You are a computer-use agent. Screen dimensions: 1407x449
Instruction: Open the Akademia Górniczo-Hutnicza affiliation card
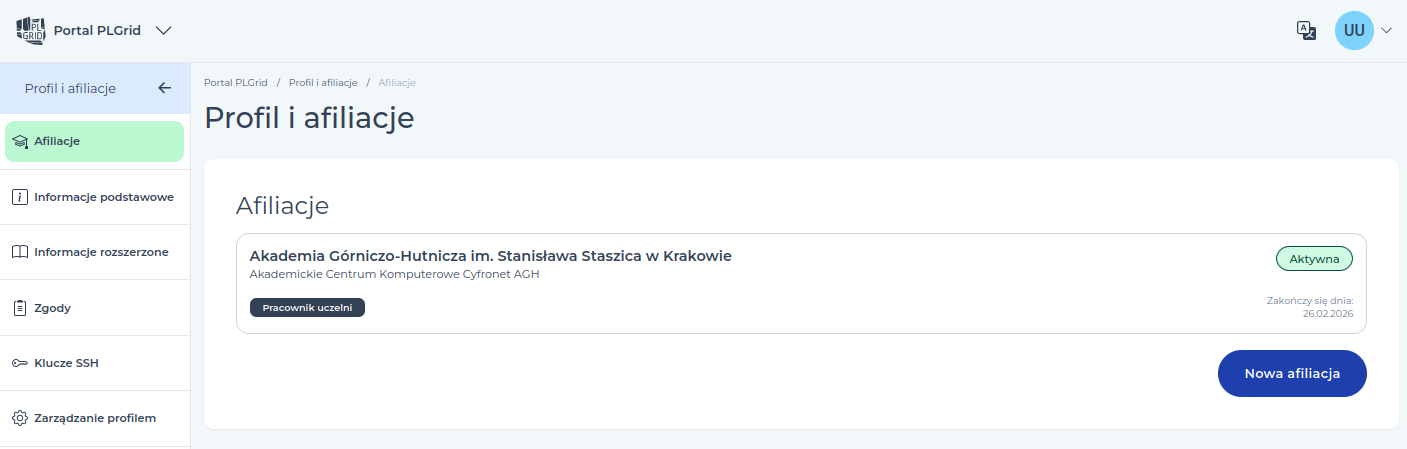point(801,283)
